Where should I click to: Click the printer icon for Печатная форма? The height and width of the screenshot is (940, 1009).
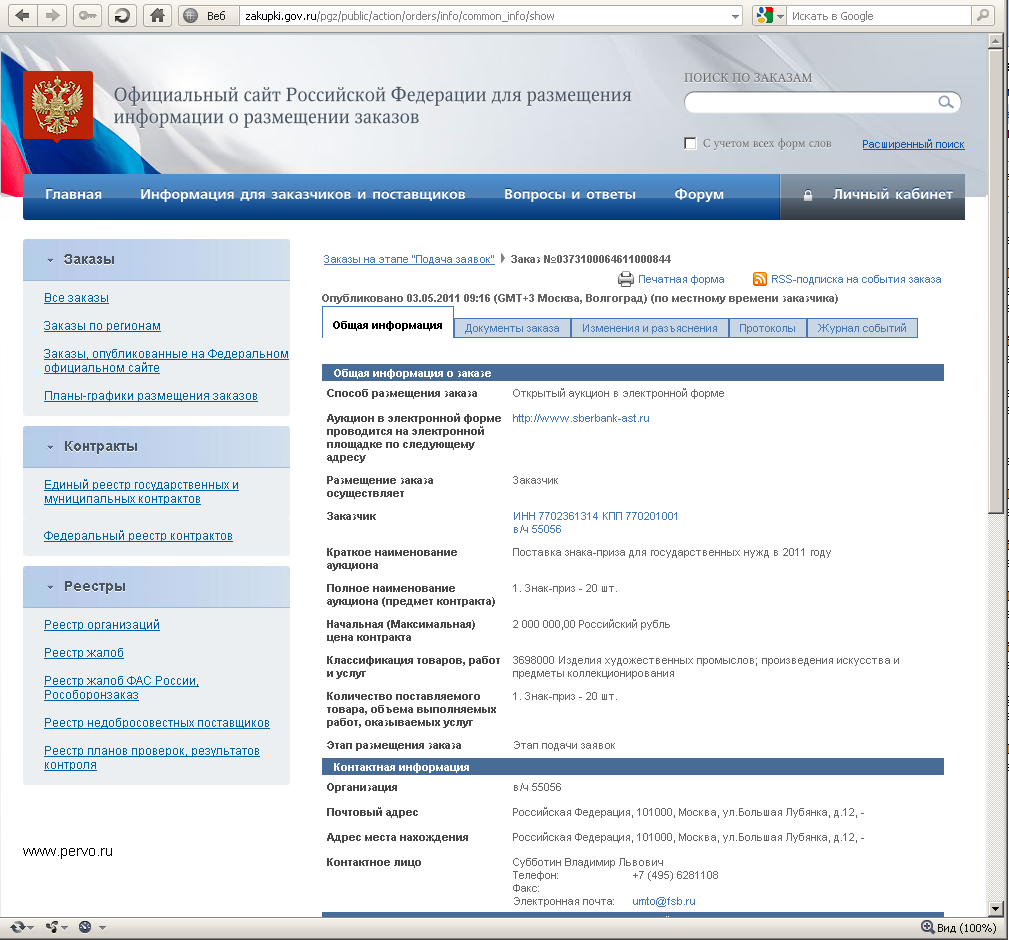click(x=626, y=279)
